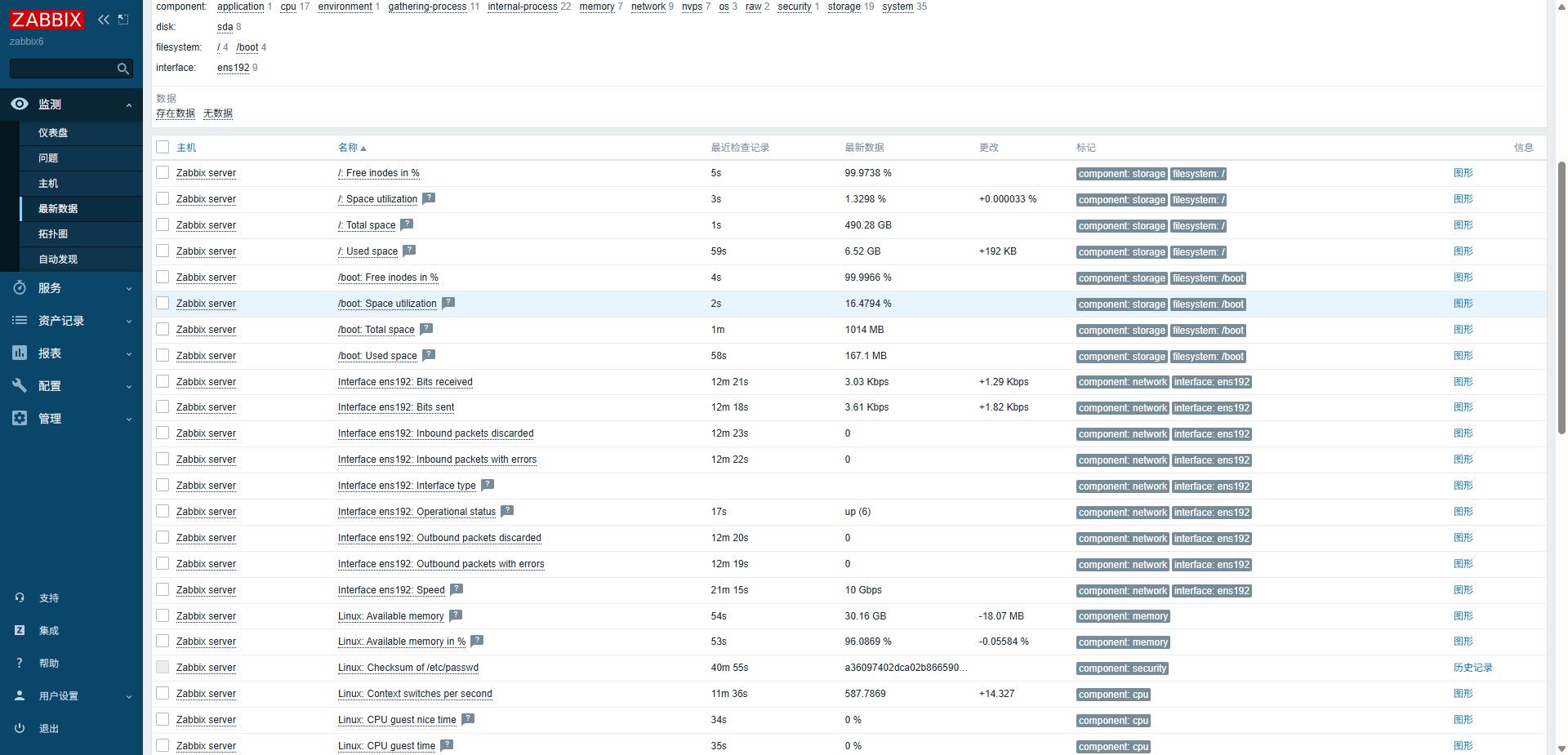Click the 支持 headset icon
Viewport: 1568px width, 755px height.
coord(20,597)
